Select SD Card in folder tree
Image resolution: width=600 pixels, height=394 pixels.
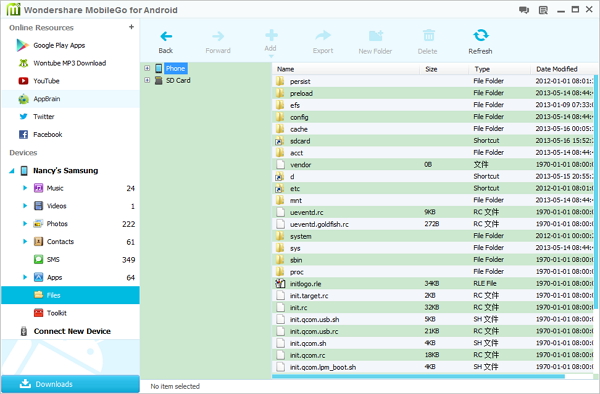pos(178,80)
